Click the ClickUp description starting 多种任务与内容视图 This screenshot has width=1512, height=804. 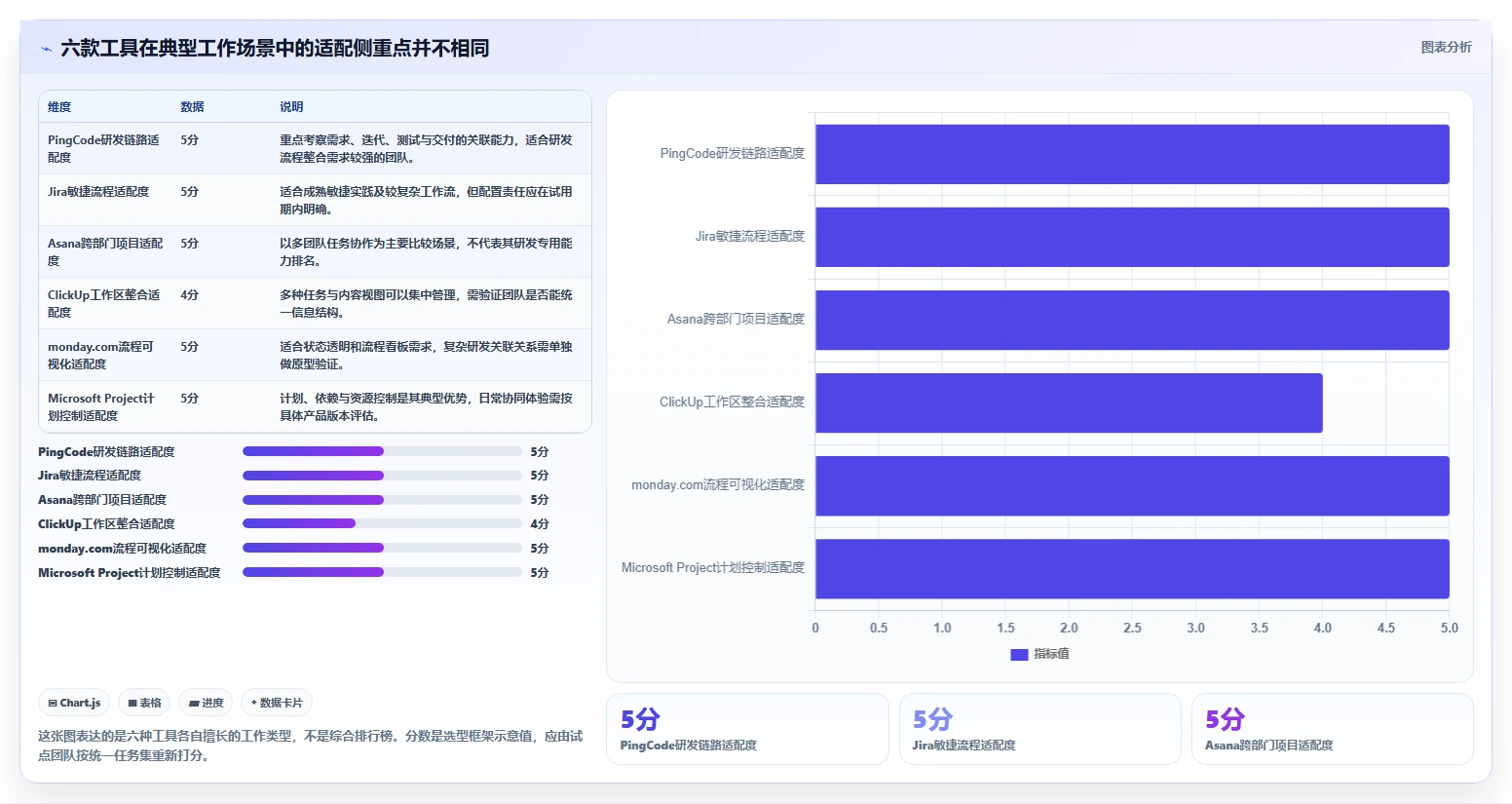pyautogui.click(x=426, y=303)
